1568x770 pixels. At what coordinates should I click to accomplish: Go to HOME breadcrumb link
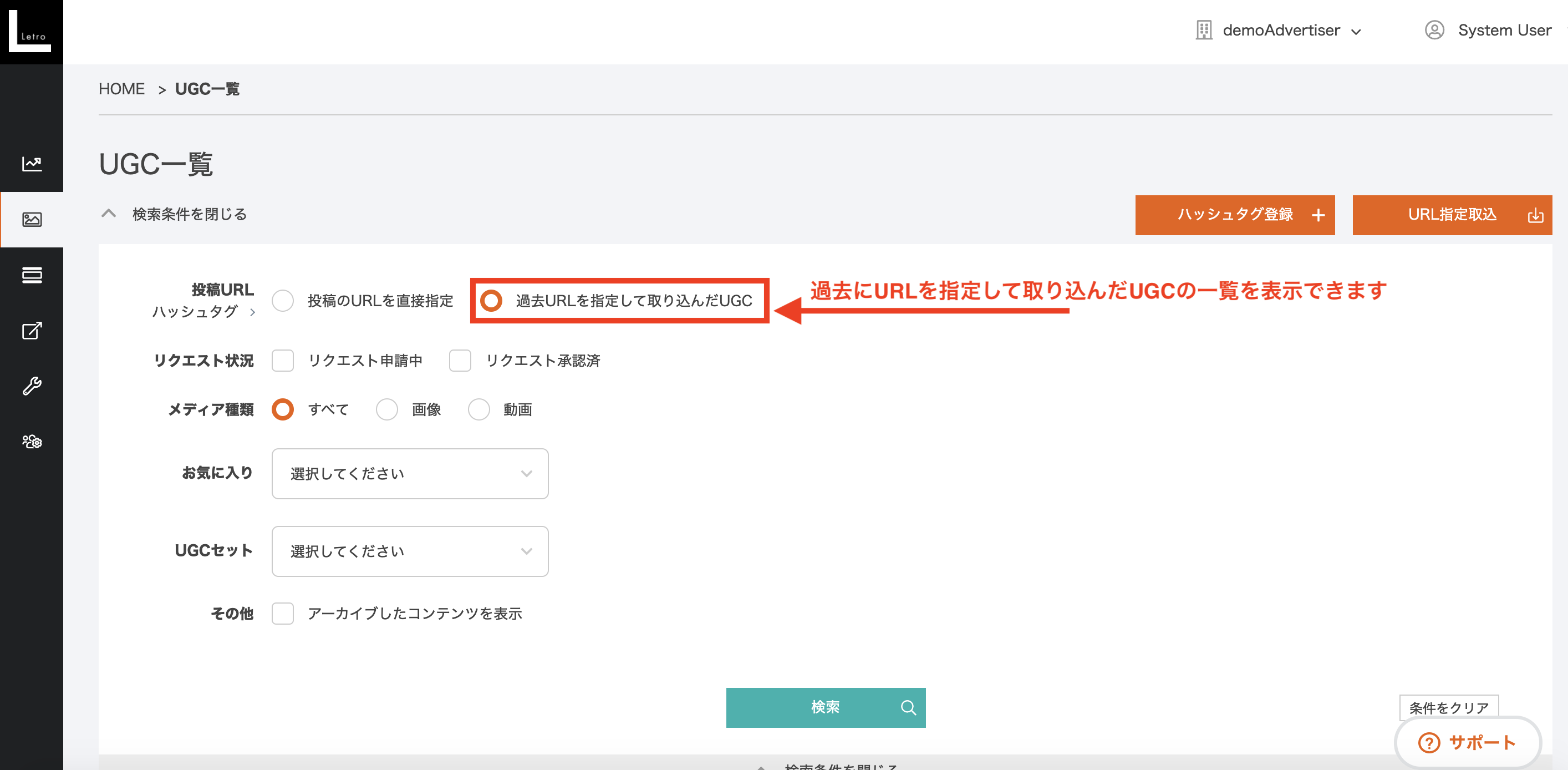pos(122,89)
